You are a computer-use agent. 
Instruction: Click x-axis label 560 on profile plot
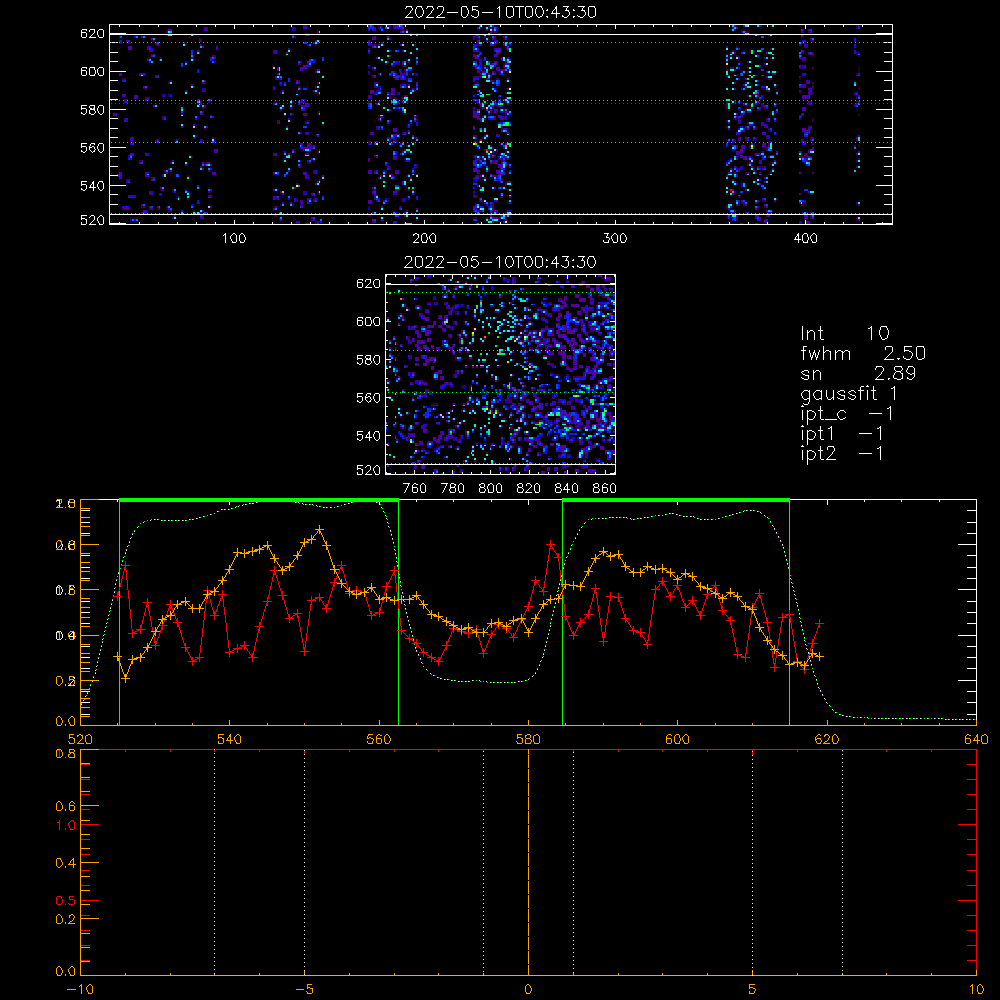pos(379,740)
